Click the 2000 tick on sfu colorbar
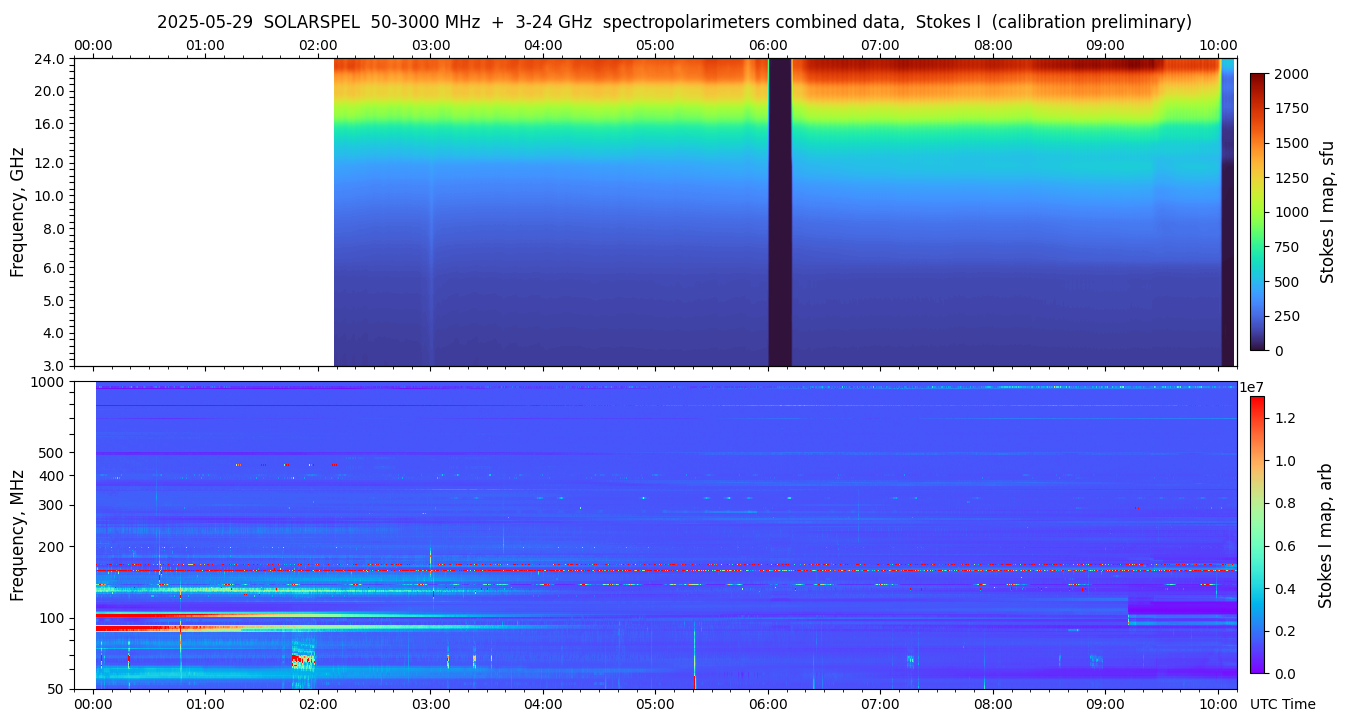The width and height of the screenshot is (1350, 725). coord(1290,75)
